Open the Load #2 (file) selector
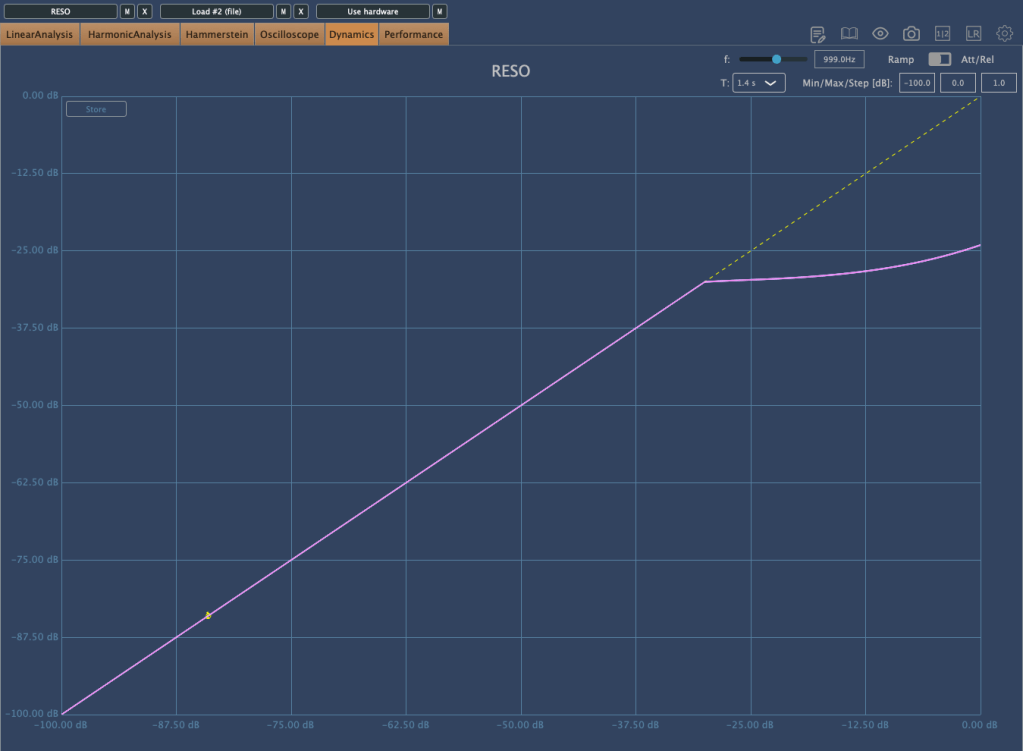This screenshot has width=1023, height=751. [x=216, y=11]
